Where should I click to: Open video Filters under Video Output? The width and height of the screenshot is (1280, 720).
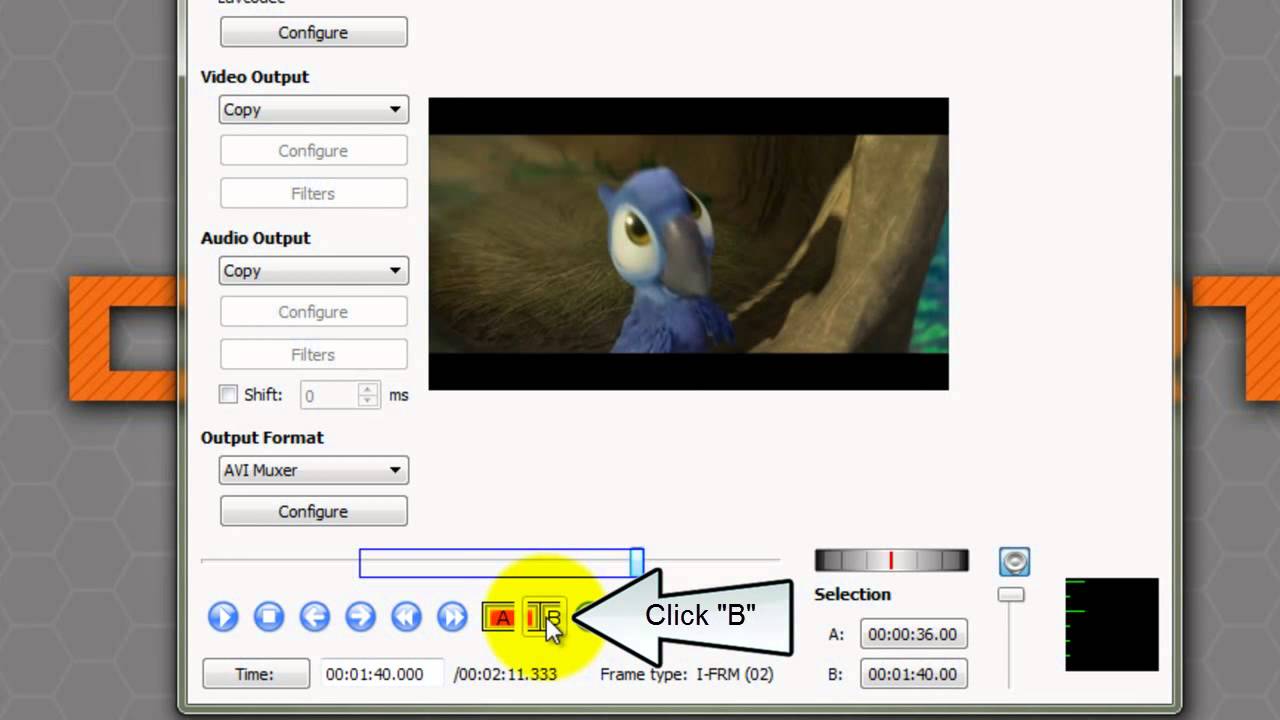(x=314, y=193)
